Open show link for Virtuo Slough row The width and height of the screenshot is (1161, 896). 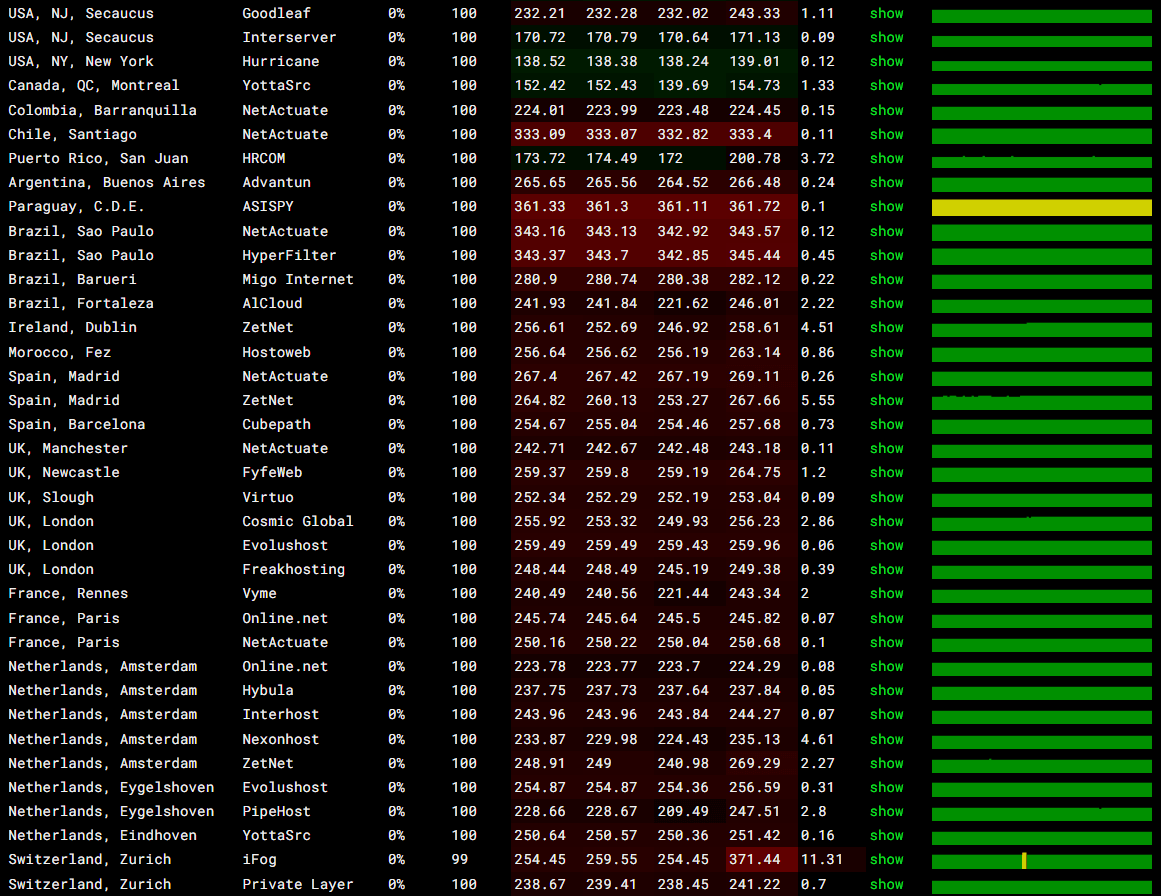pyautogui.click(x=886, y=498)
